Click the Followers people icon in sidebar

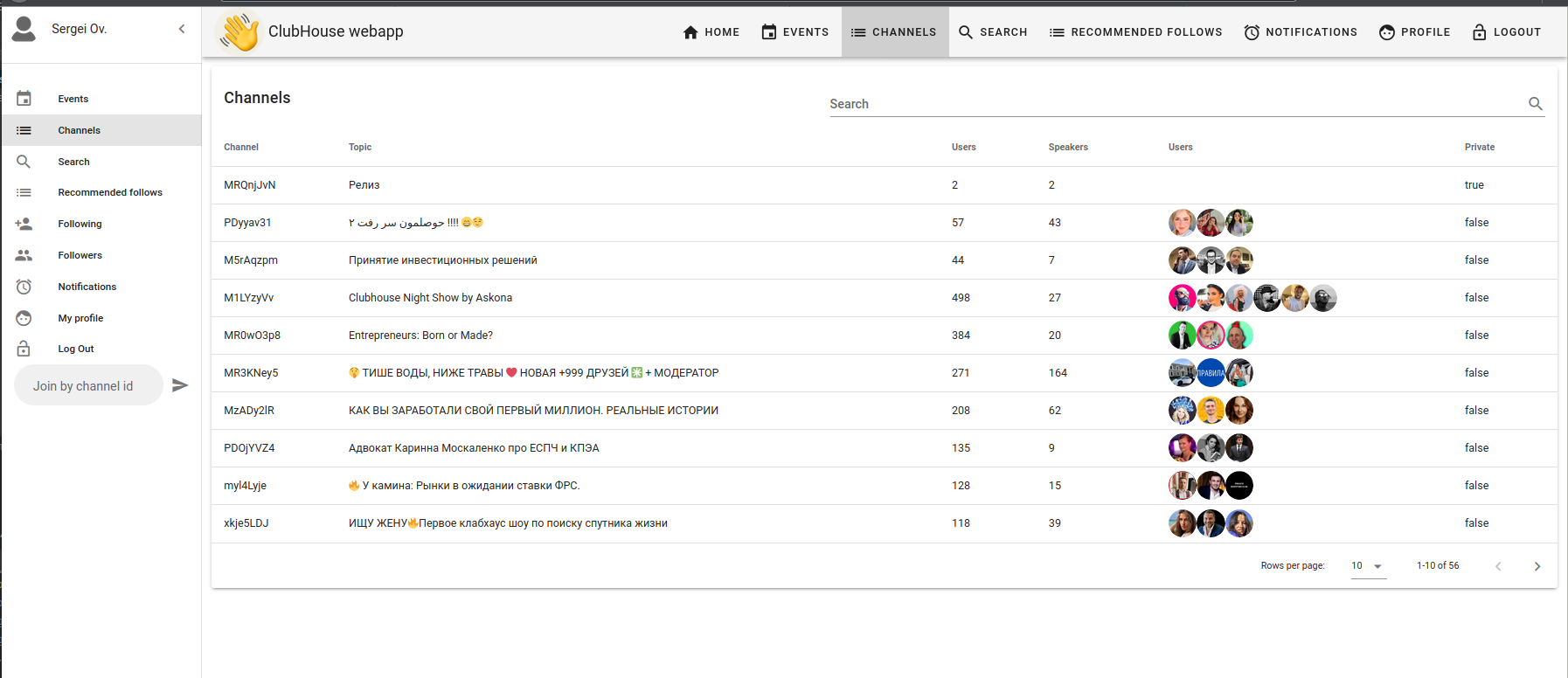pyautogui.click(x=24, y=255)
